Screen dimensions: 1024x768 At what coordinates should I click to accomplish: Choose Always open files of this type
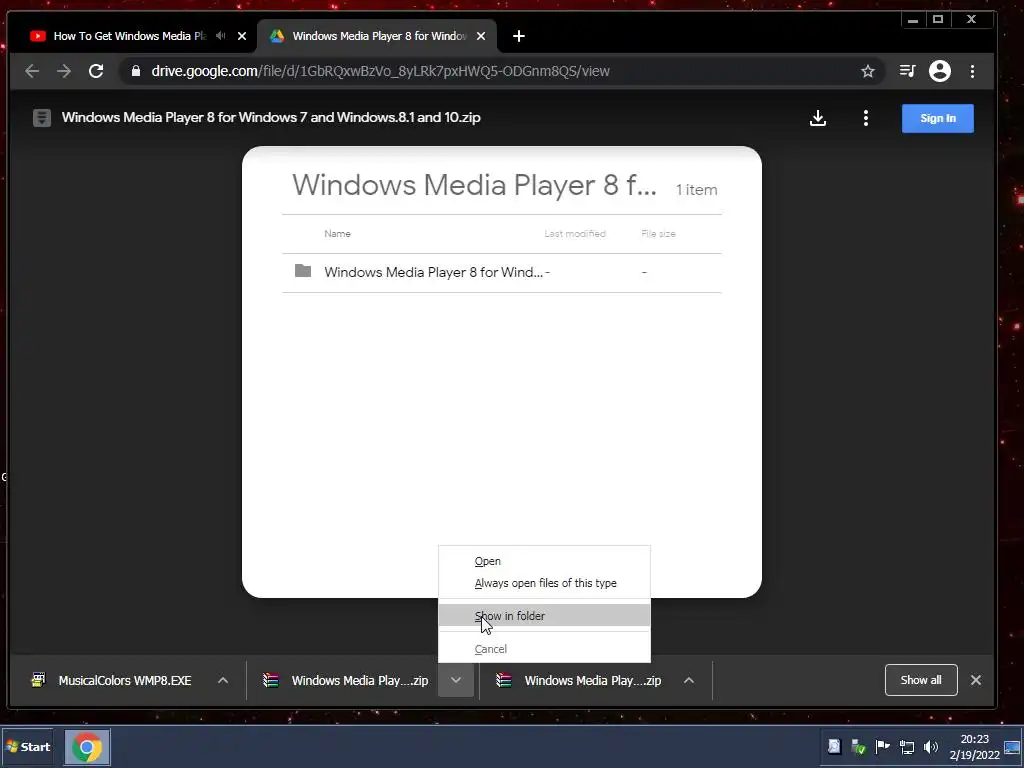pos(544,583)
